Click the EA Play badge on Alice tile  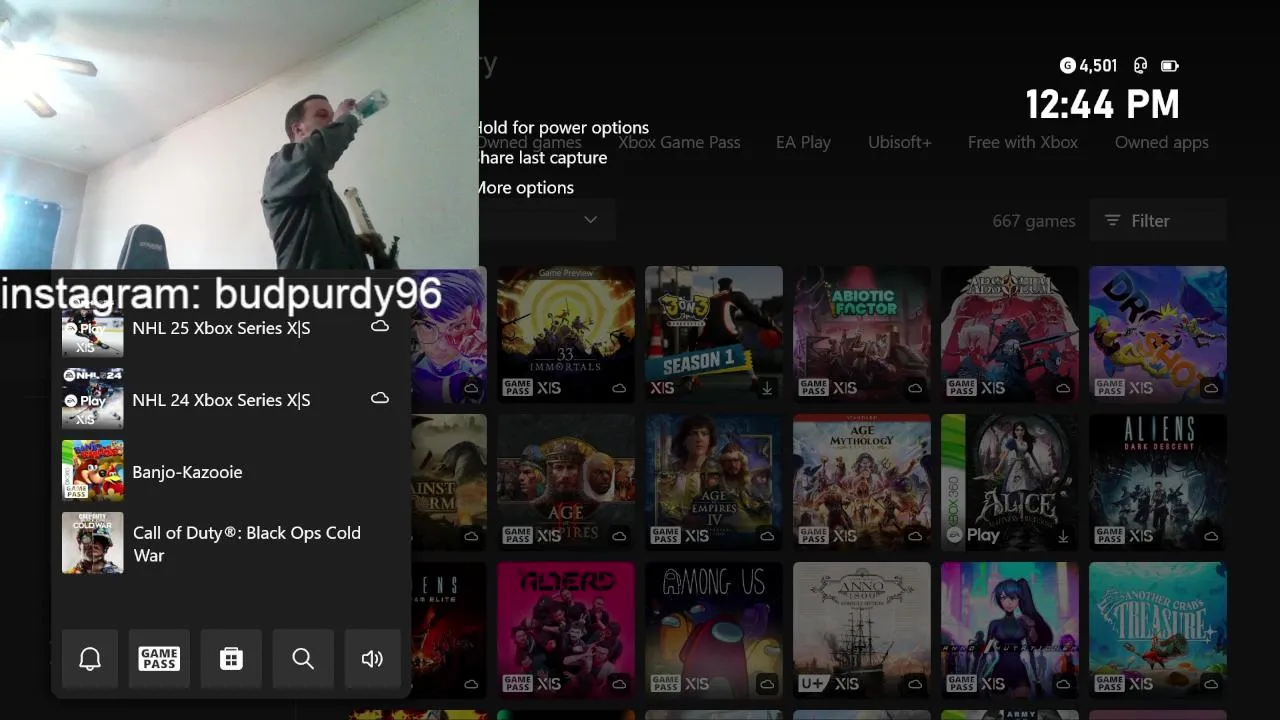tap(973, 535)
